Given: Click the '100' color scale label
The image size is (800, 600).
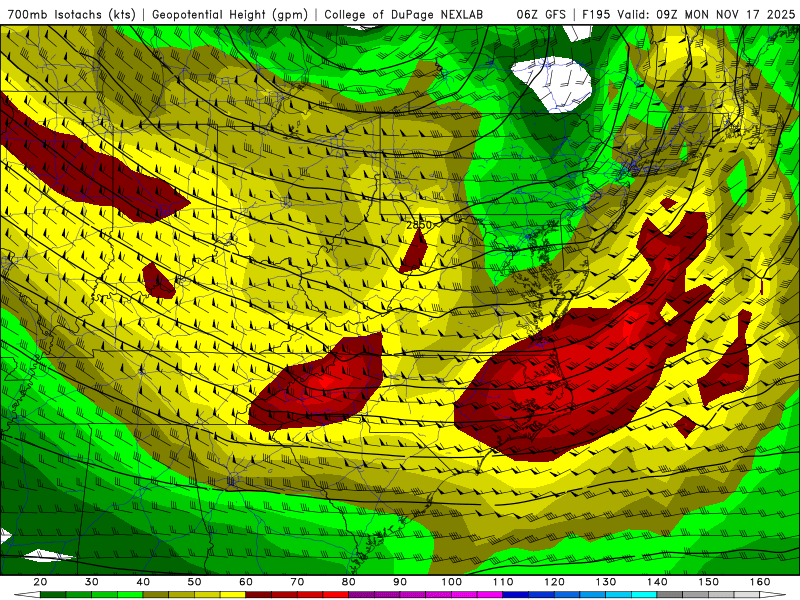Looking at the screenshot, I should (452, 582).
